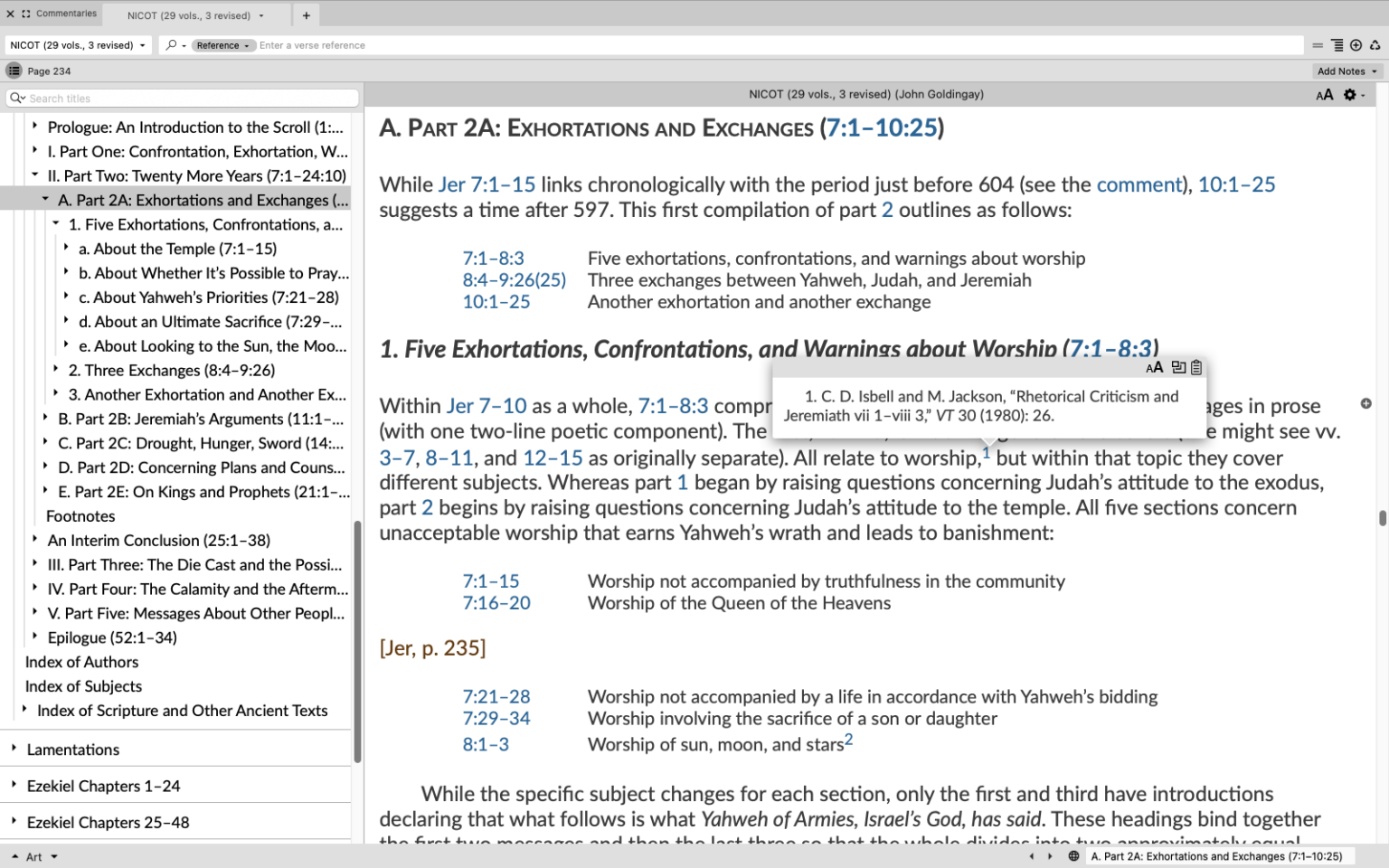Expand the Lamentations volume
This screenshot has height=868, width=1389.
point(14,749)
